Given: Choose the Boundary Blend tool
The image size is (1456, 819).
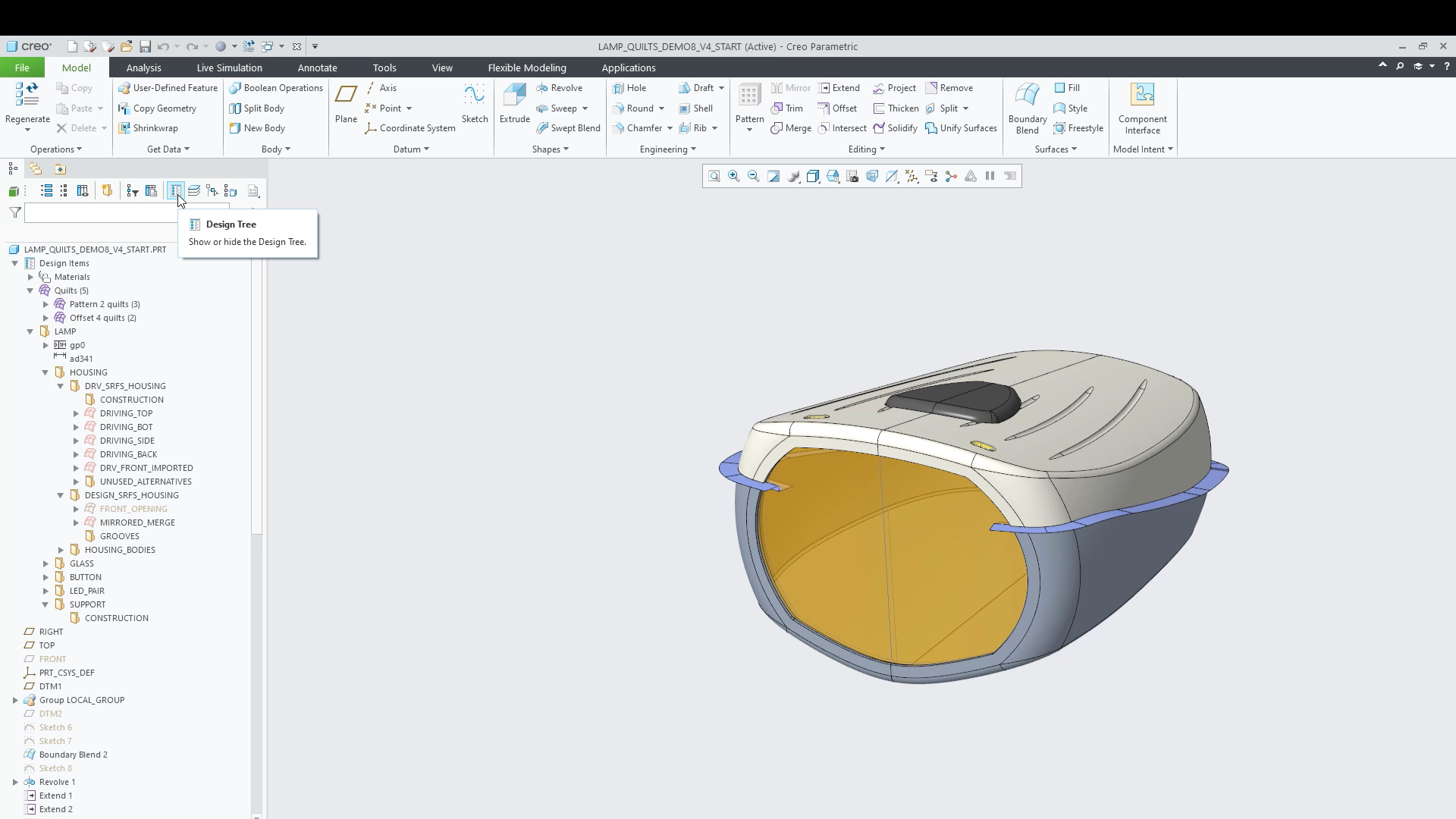Looking at the screenshot, I should (x=1028, y=108).
